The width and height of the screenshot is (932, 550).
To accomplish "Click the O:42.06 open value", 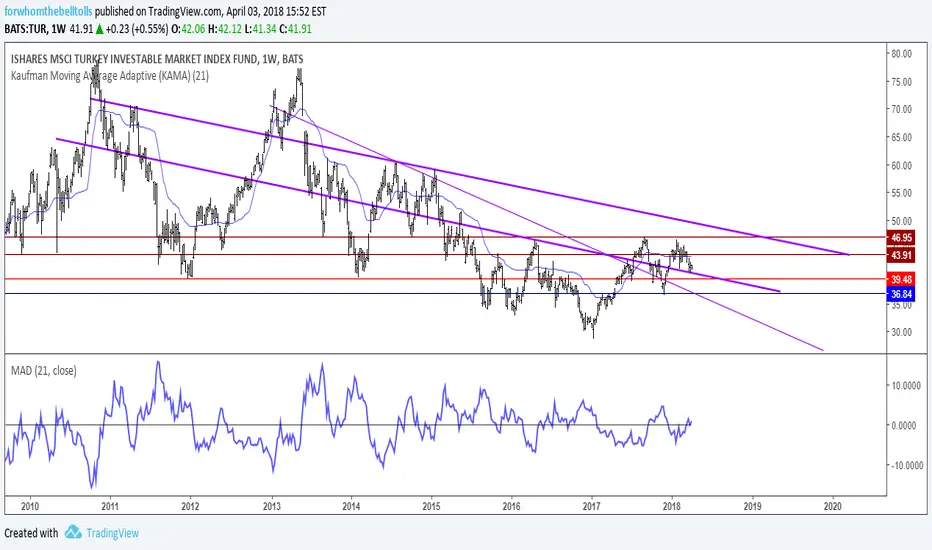I will 188,29.
